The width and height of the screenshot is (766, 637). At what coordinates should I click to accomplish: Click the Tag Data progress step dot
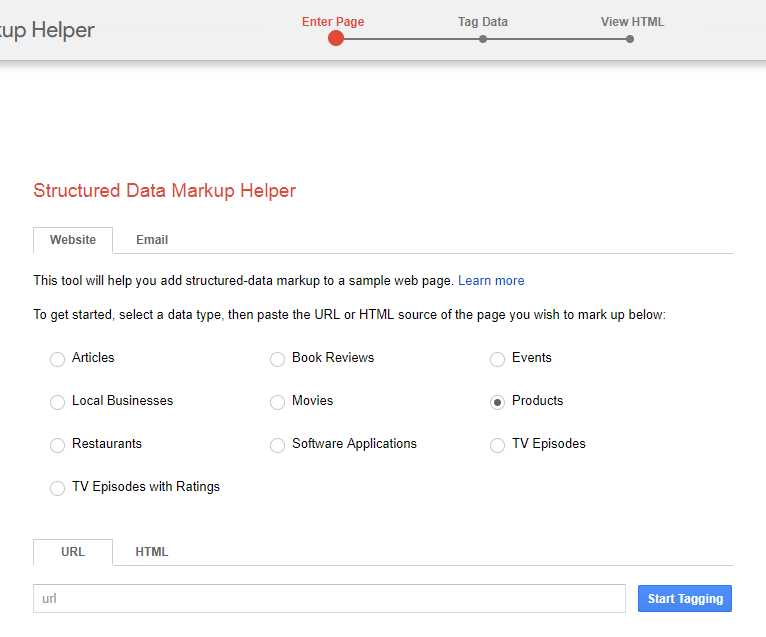[x=483, y=39]
